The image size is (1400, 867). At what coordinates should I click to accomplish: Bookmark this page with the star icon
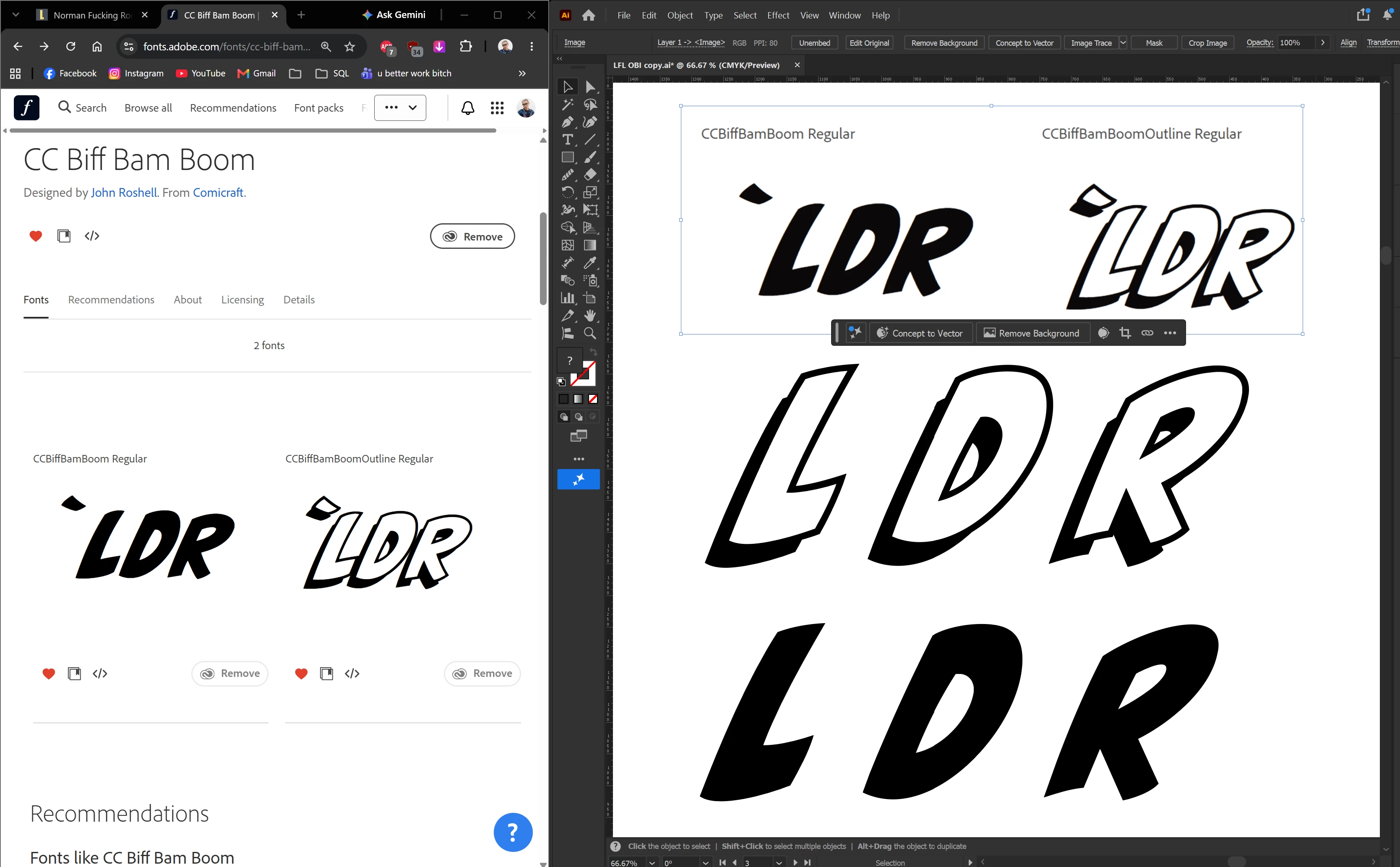coord(350,47)
